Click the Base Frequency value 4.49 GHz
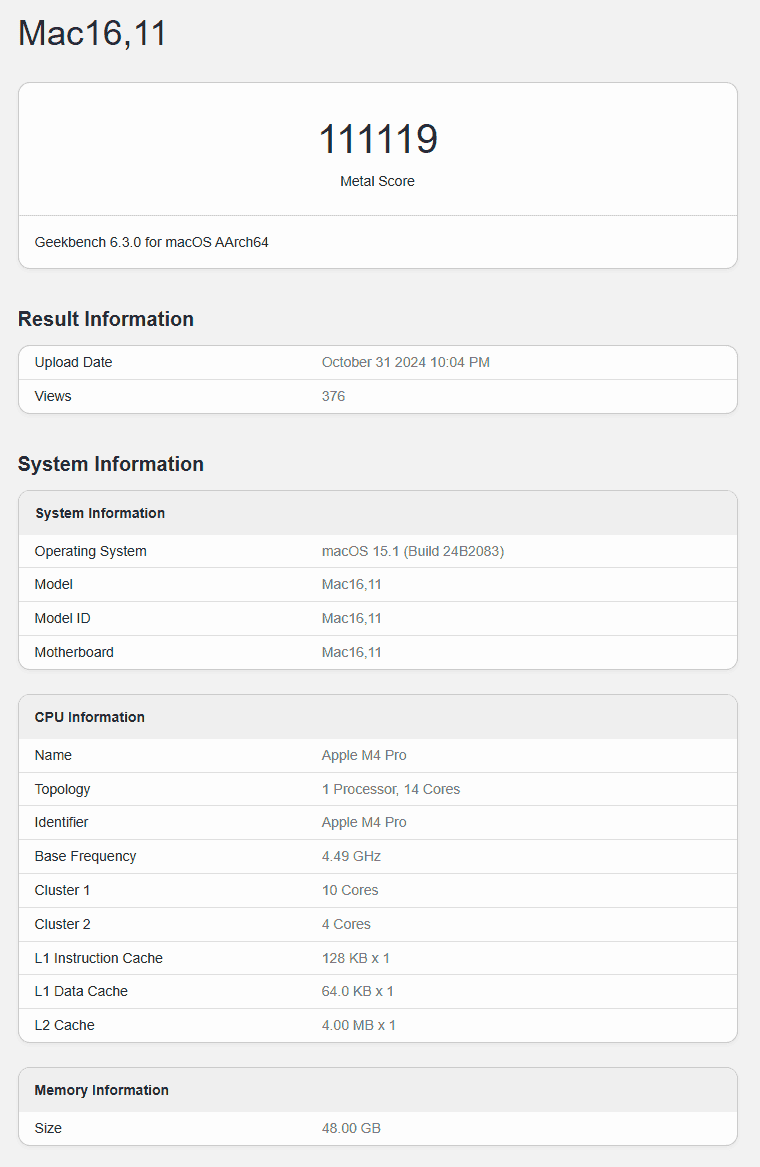This screenshot has width=760, height=1167. click(351, 856)
